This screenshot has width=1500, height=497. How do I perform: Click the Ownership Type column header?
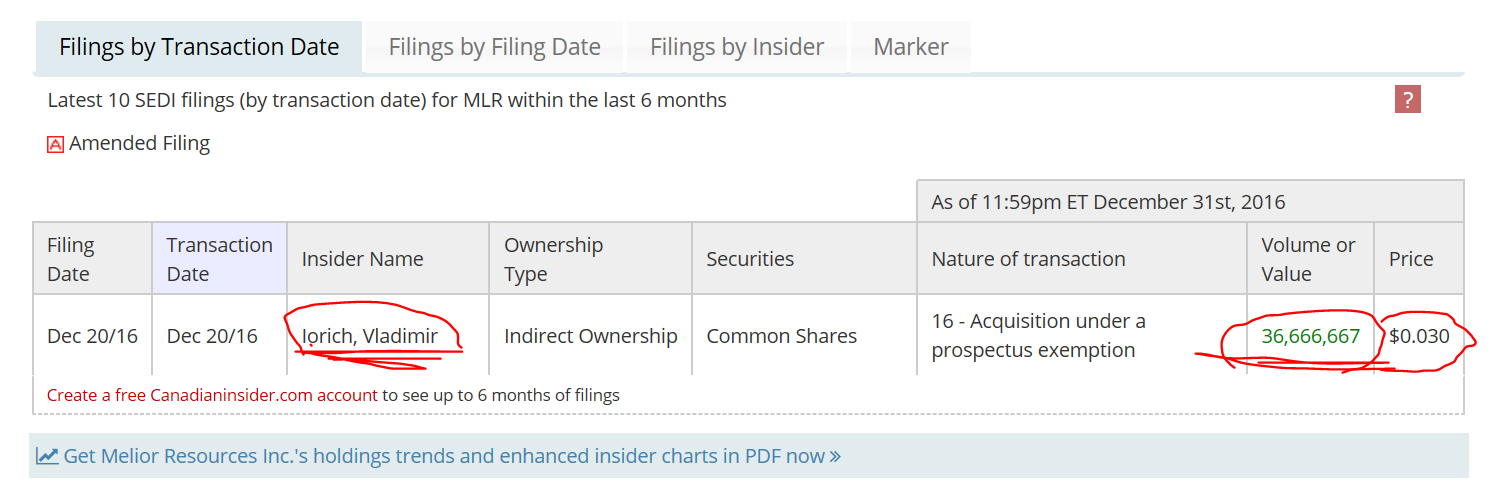(553, 259)
